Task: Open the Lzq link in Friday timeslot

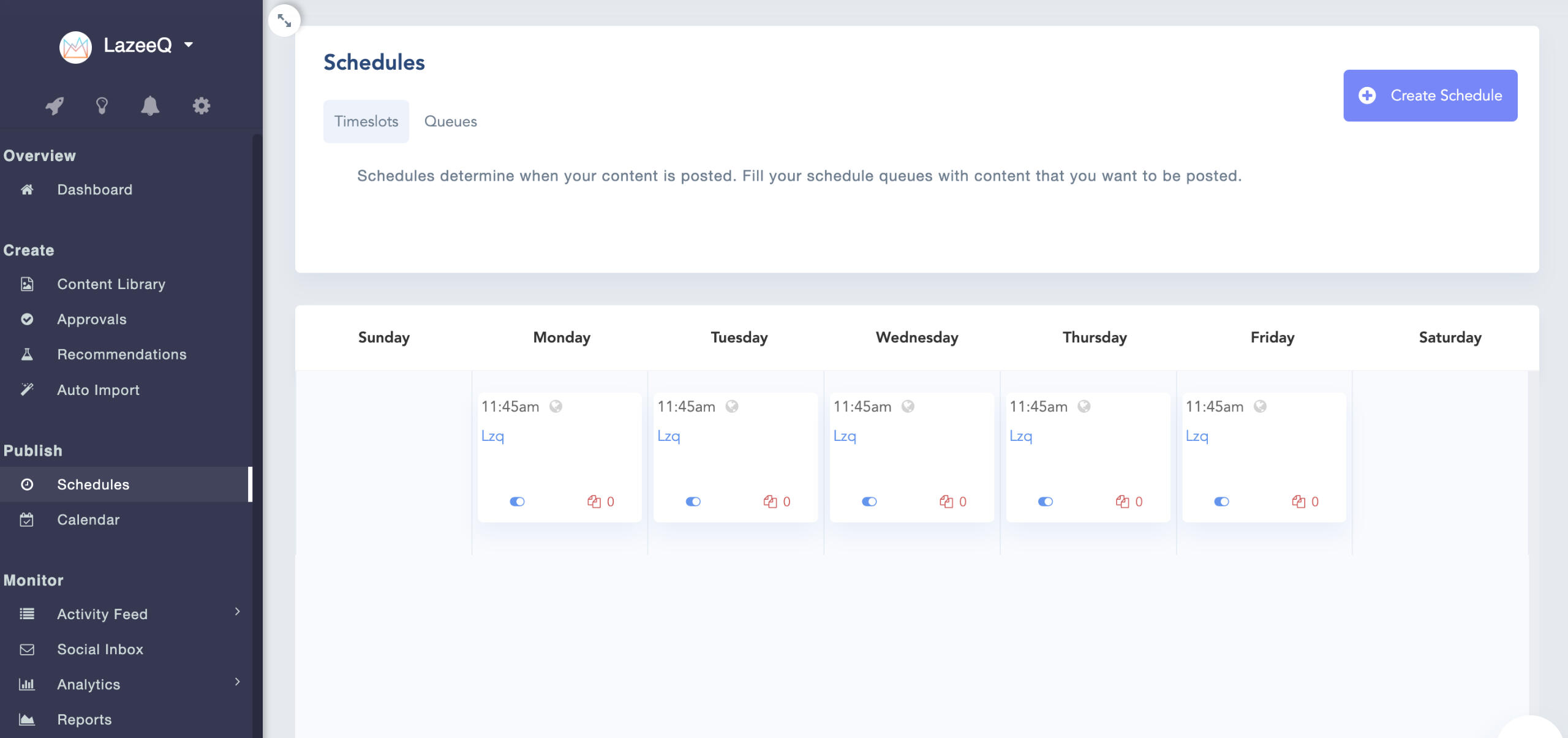Action: (x=1197, y=436)
